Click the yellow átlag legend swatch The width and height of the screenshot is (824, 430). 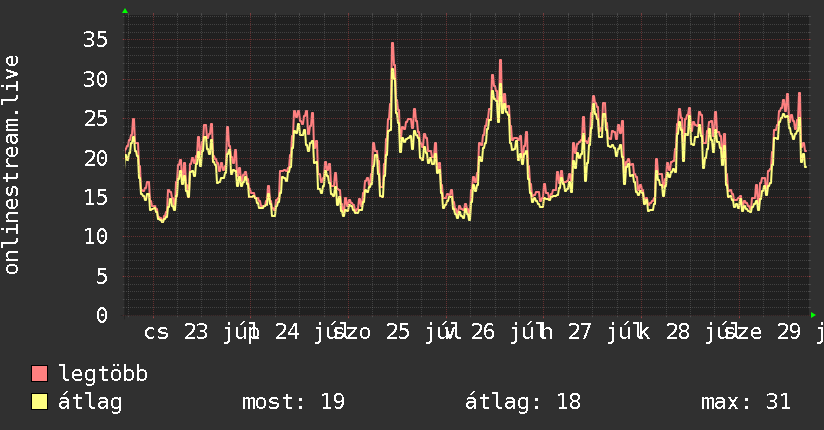pos(39,402)
